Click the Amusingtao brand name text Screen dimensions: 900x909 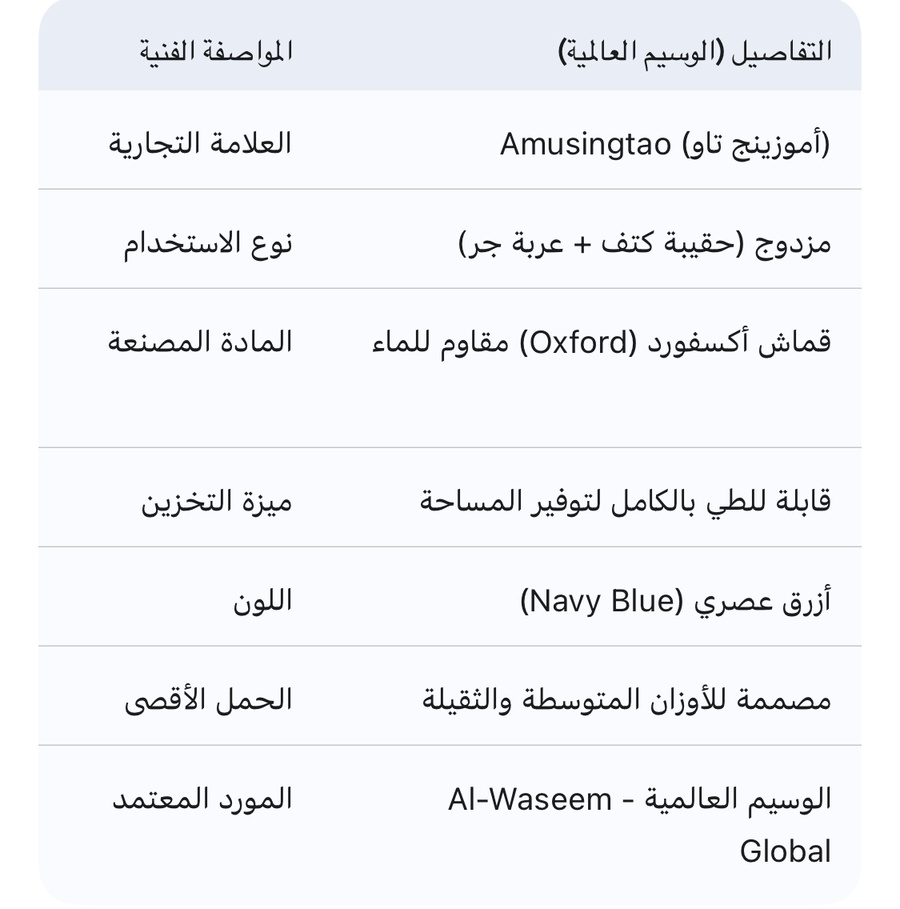click(x=585, y=145)
